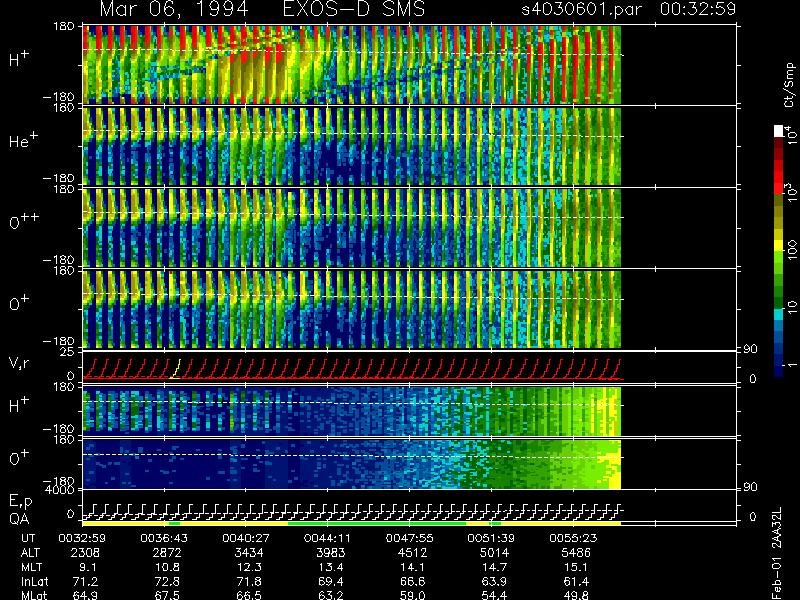Click MLT value '13.4'
Viewport: 800px width, 600px height.
tap(331, 567)
